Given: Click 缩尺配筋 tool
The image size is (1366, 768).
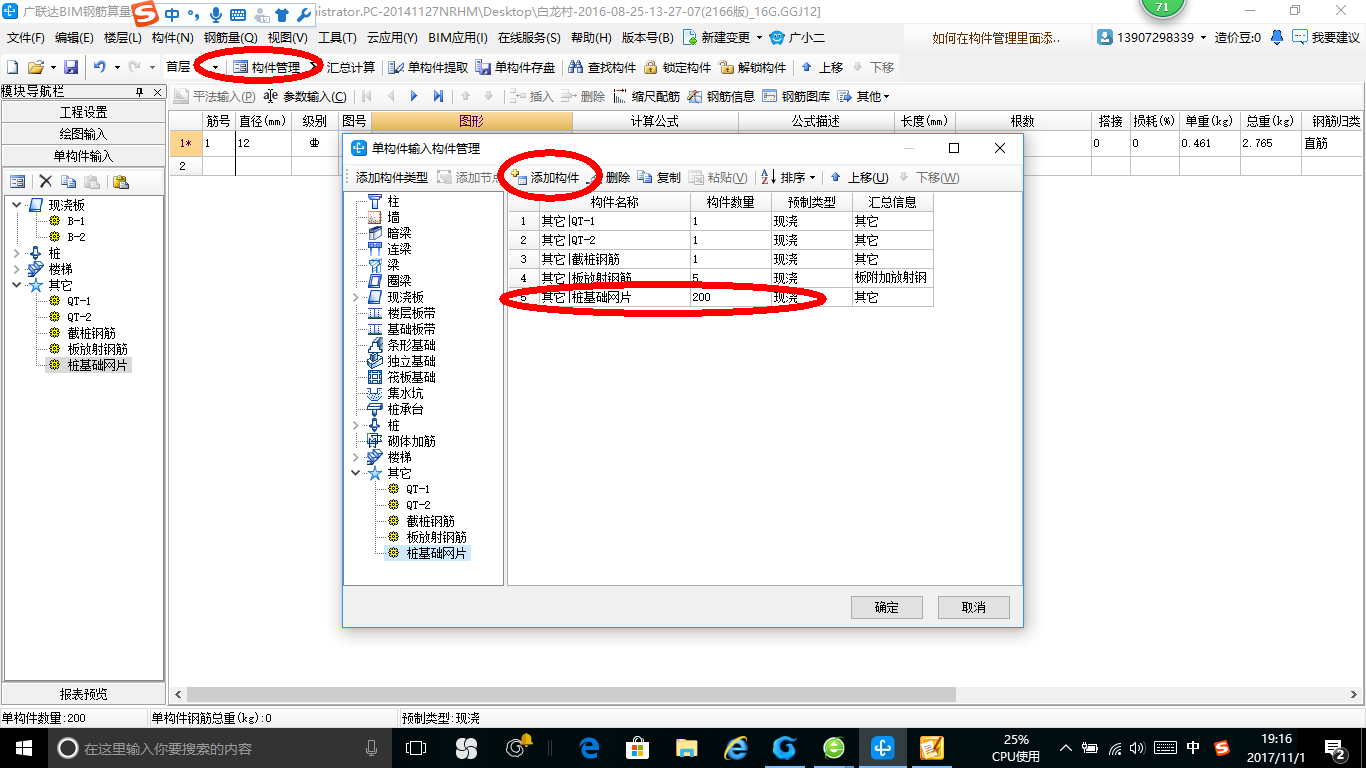Looking at the screenshot, I should pos(646,96).
